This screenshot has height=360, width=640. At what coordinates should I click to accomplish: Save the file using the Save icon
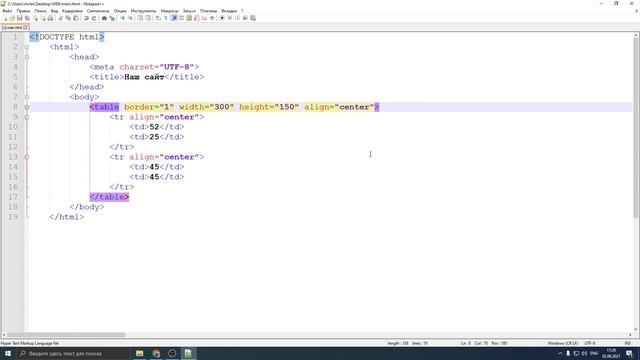20,18
